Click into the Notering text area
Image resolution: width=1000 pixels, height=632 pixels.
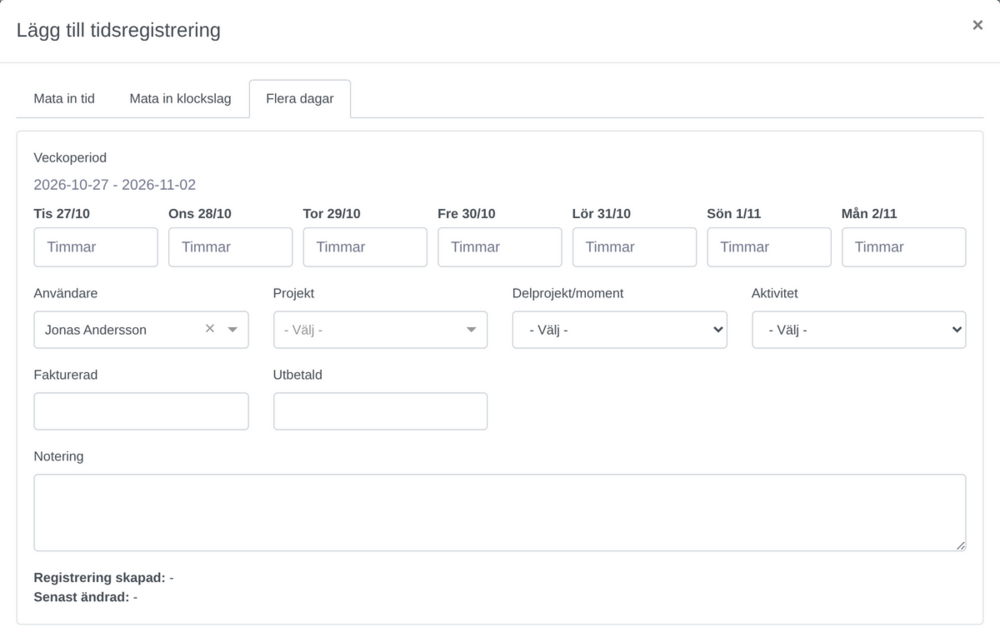tap(499, 513)
